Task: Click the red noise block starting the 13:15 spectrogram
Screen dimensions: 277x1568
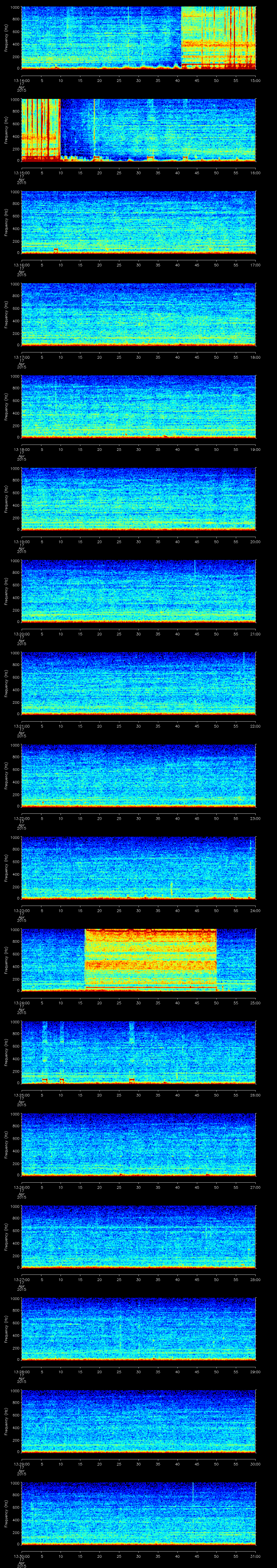Action: pyautogui.click(x=41, y=130)
